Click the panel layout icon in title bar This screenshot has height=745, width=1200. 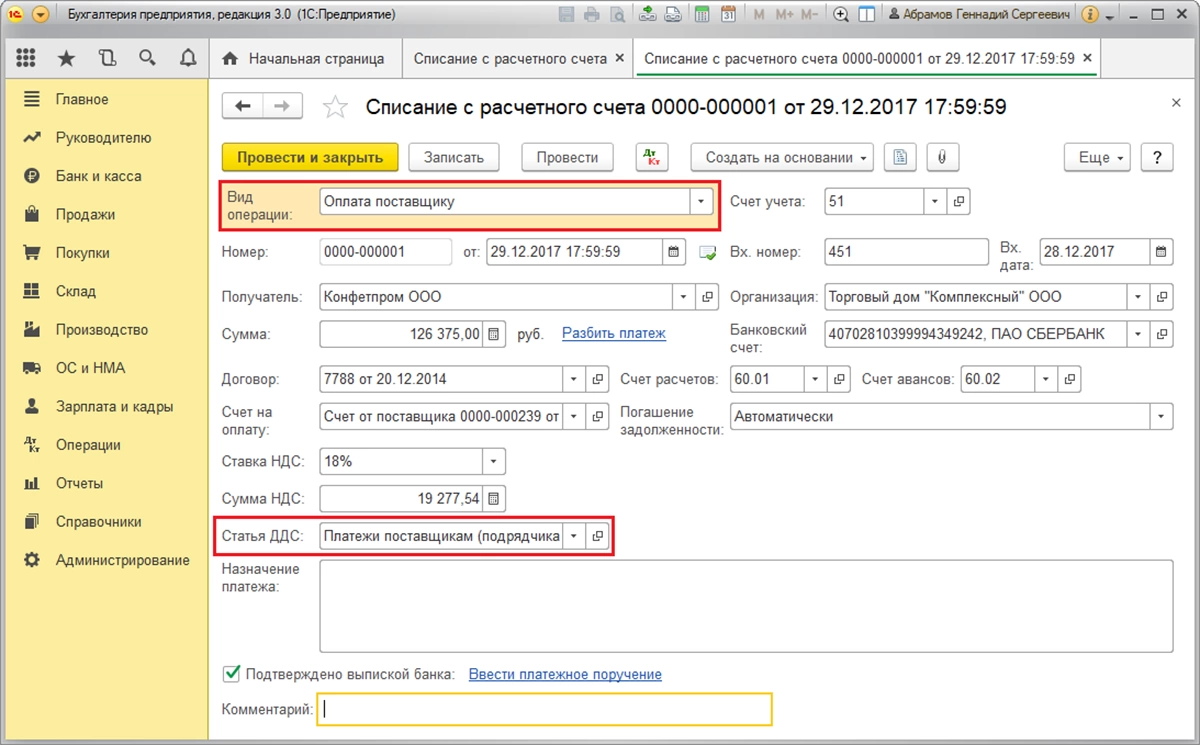click(x=867, y=15)
